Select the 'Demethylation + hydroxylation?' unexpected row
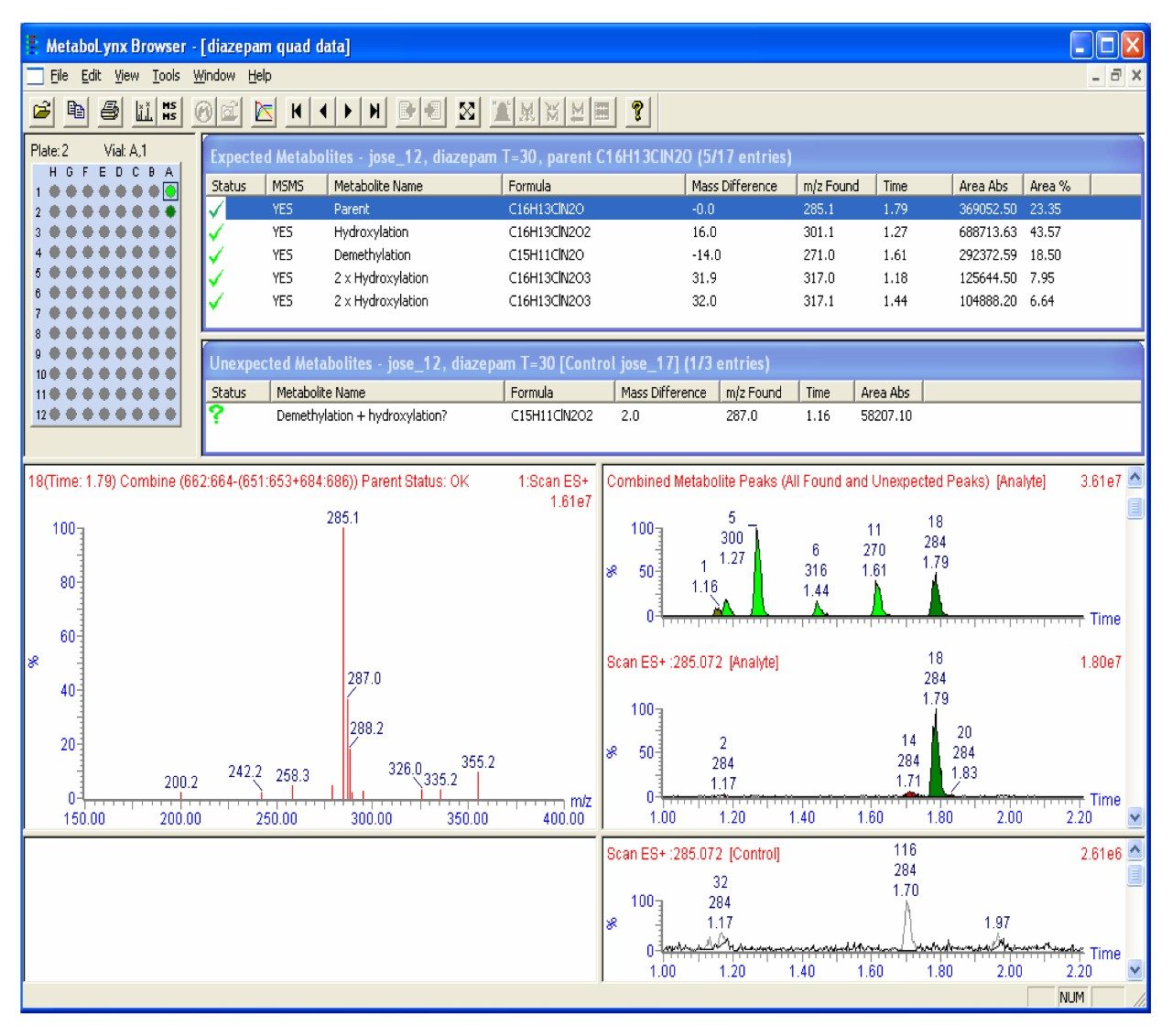 pyautogui.click(x=673, y=415)
